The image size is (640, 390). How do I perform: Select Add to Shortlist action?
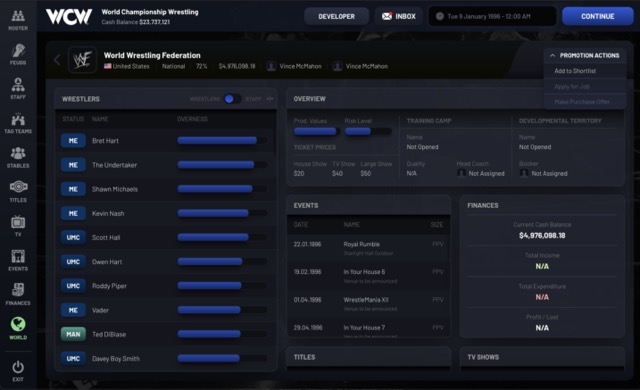coord(585,71)
